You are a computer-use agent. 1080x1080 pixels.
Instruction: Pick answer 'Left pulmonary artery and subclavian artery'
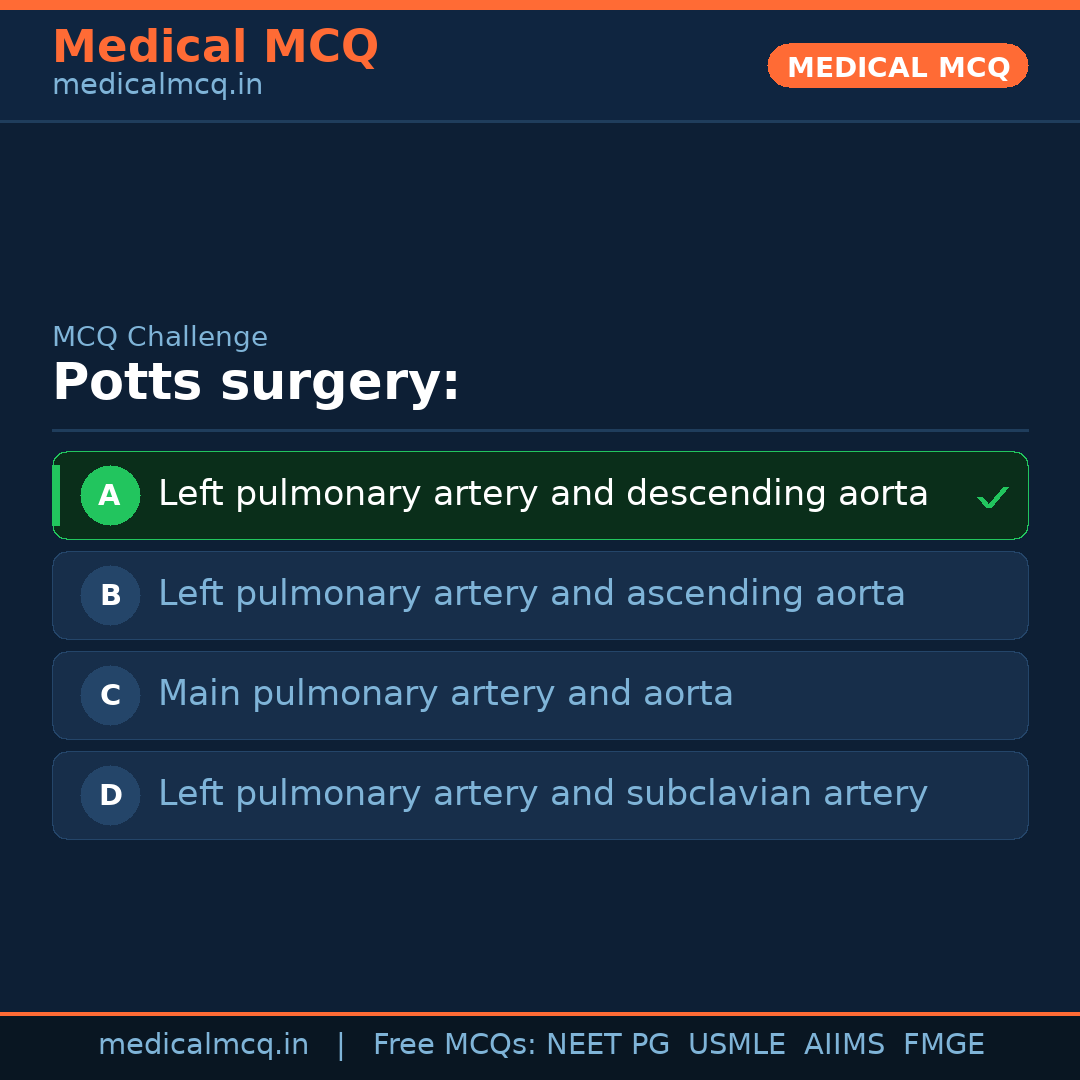pyautogui.click(x=542, y=794)
